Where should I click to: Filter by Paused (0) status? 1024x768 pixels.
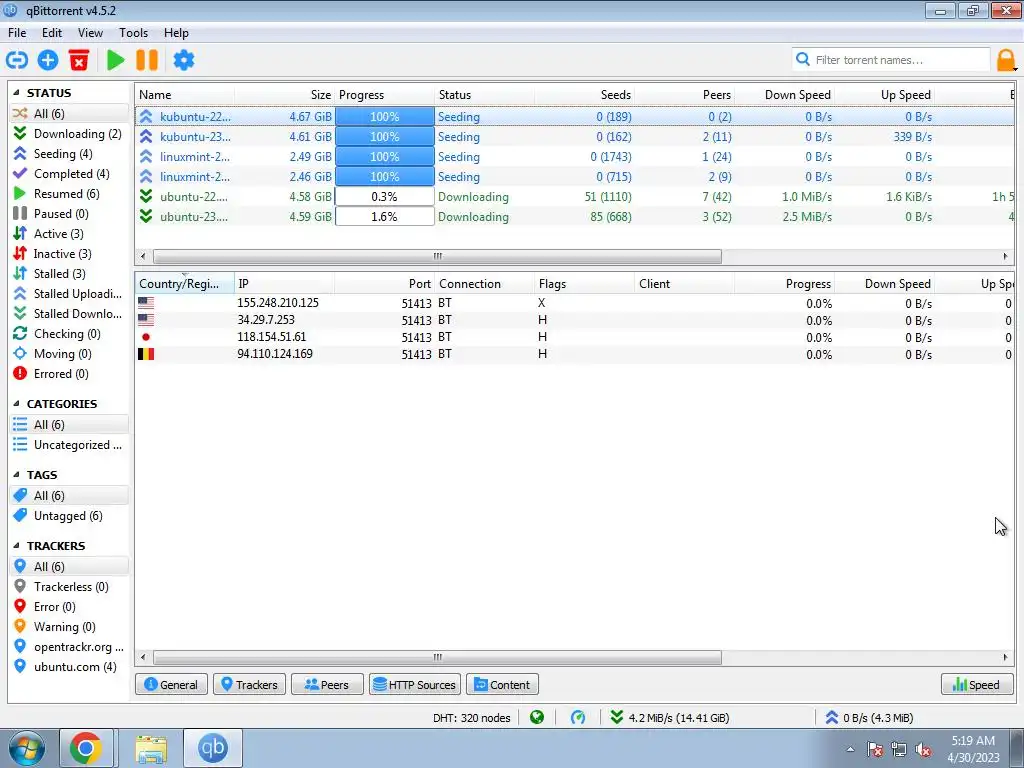[69, 214]
